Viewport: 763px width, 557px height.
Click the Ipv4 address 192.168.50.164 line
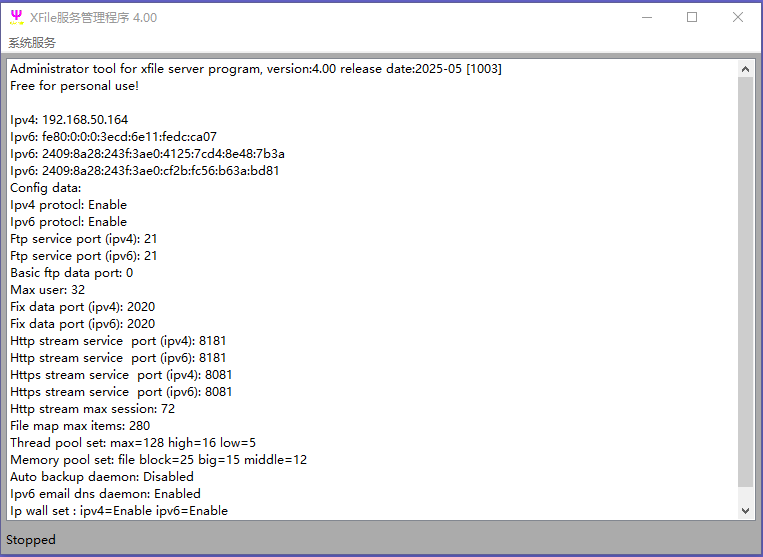69,120
